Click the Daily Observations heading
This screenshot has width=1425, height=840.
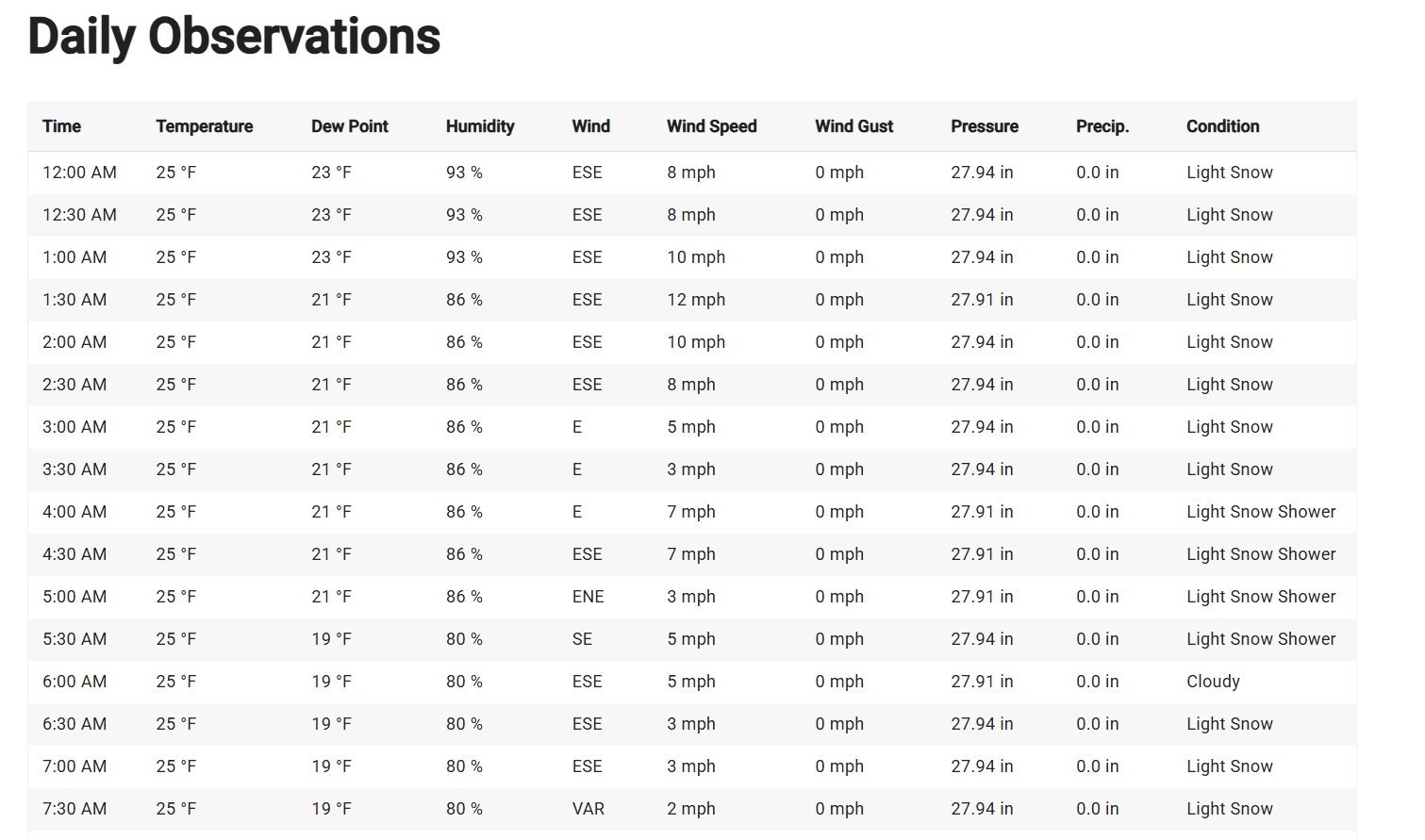click(234, 37)
